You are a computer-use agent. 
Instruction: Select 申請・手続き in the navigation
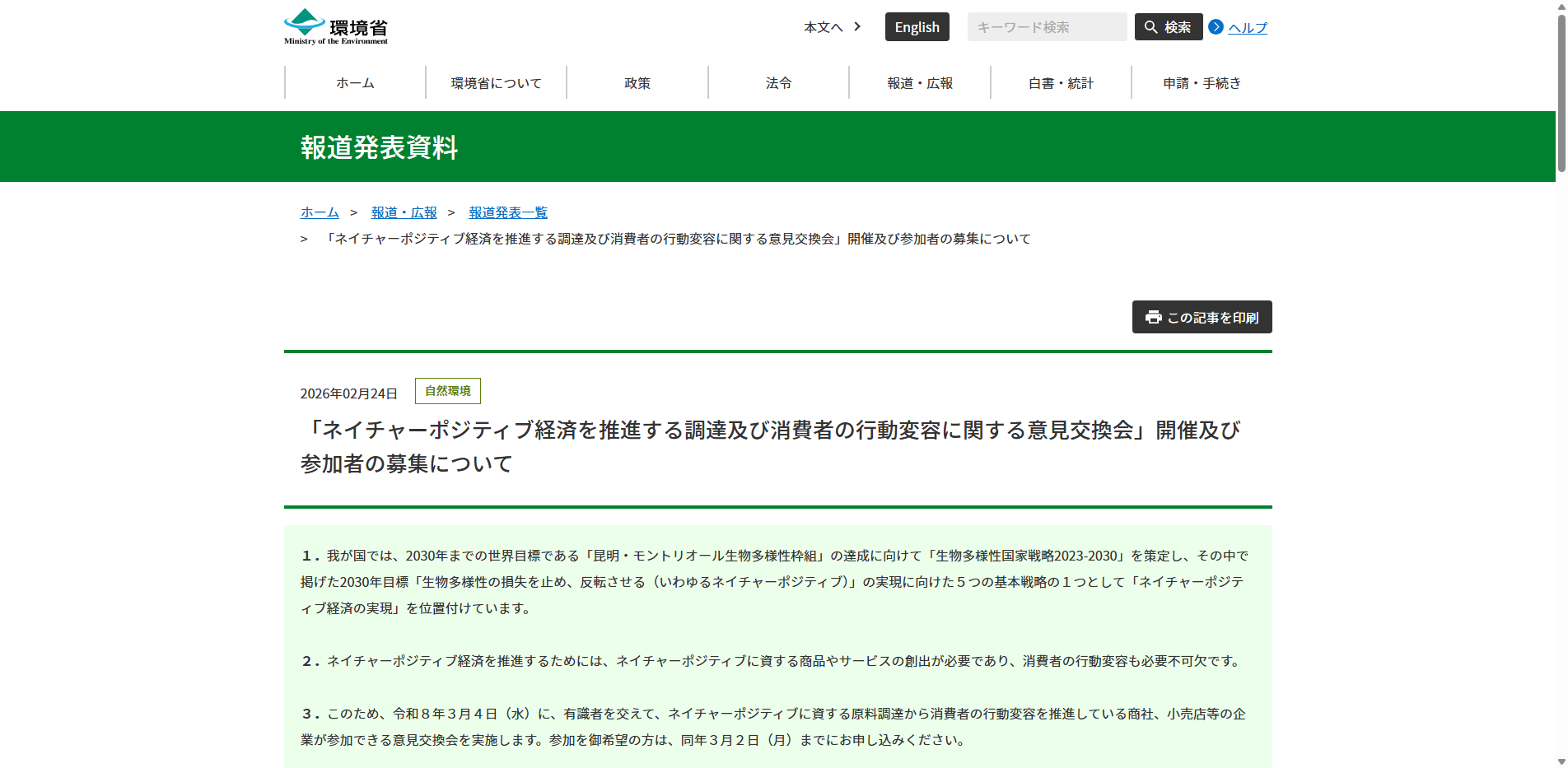pyautogui.click(x=1201, y=82)
